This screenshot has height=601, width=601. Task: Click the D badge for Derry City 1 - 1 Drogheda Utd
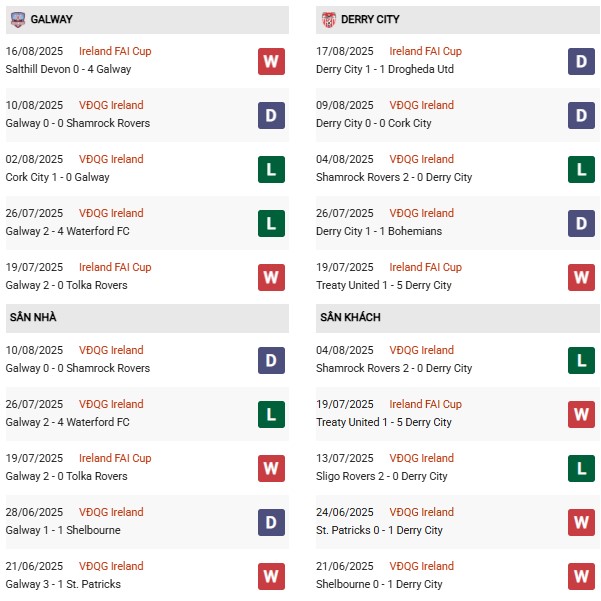[x=582, y=61]
